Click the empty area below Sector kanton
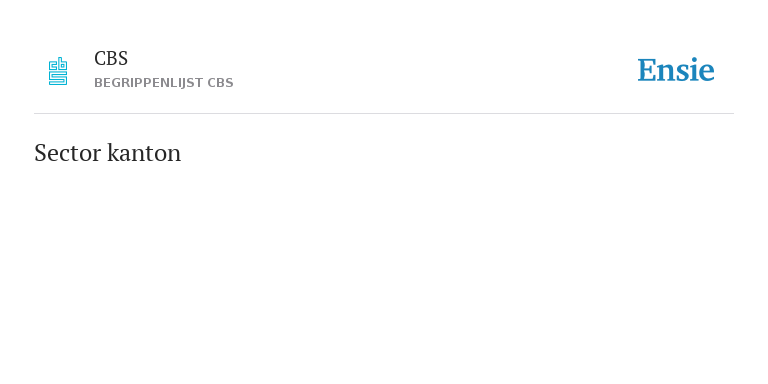768x384 pixels. (384, 274)
